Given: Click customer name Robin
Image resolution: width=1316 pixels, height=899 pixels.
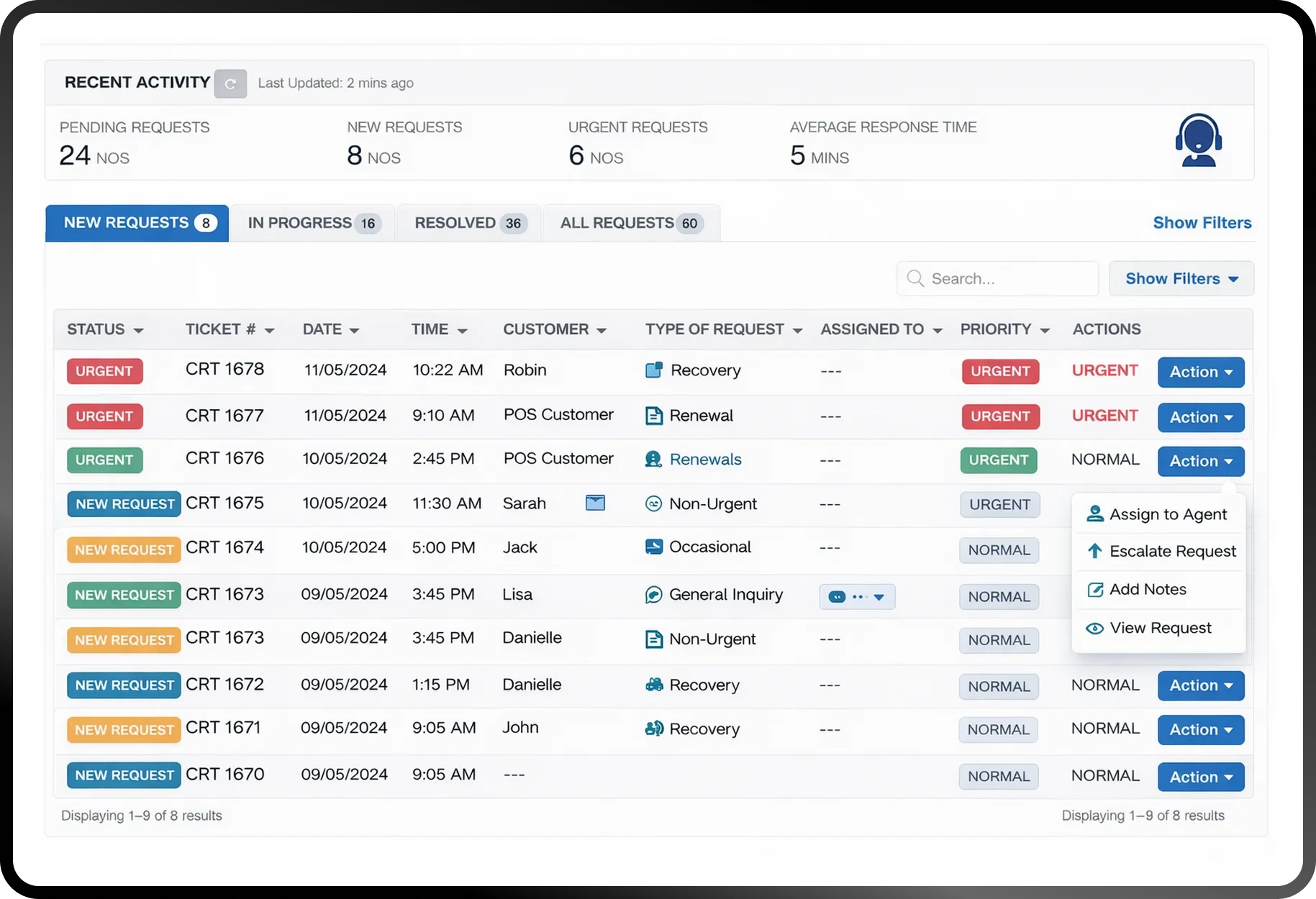Looking at the screenshot, I should 525,370.
